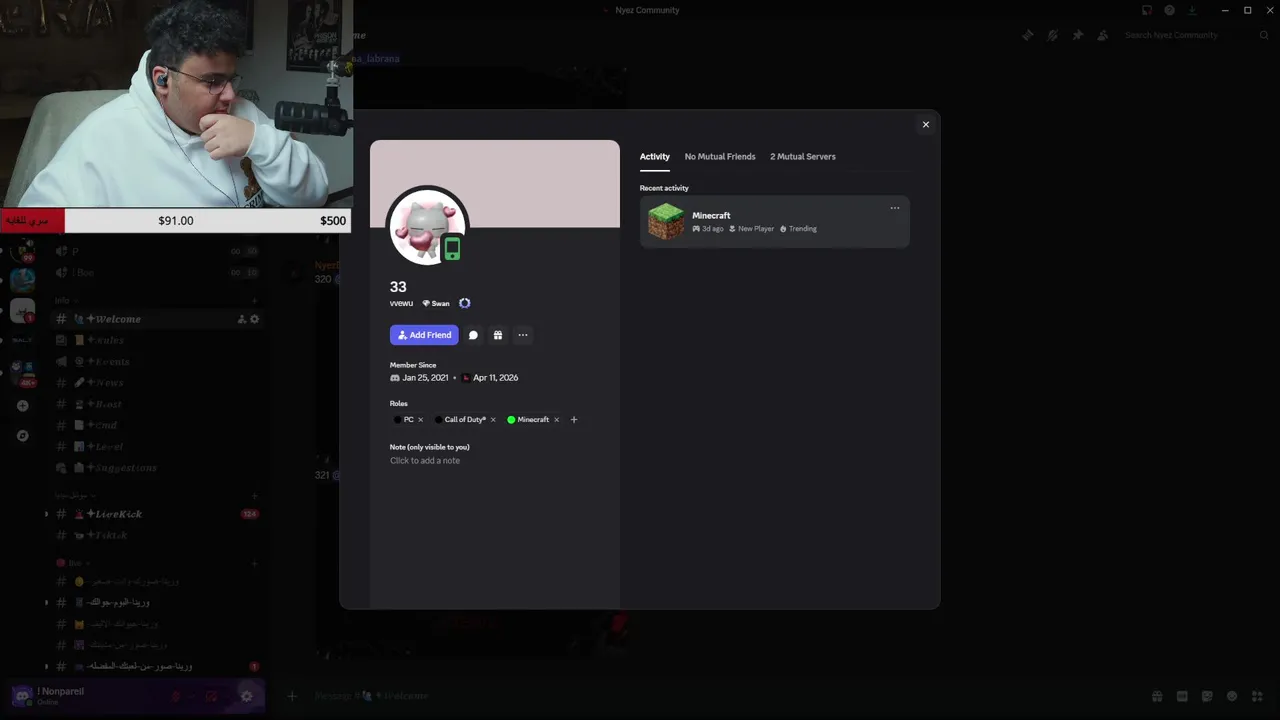Click the username vvewu

coord(401,303)
